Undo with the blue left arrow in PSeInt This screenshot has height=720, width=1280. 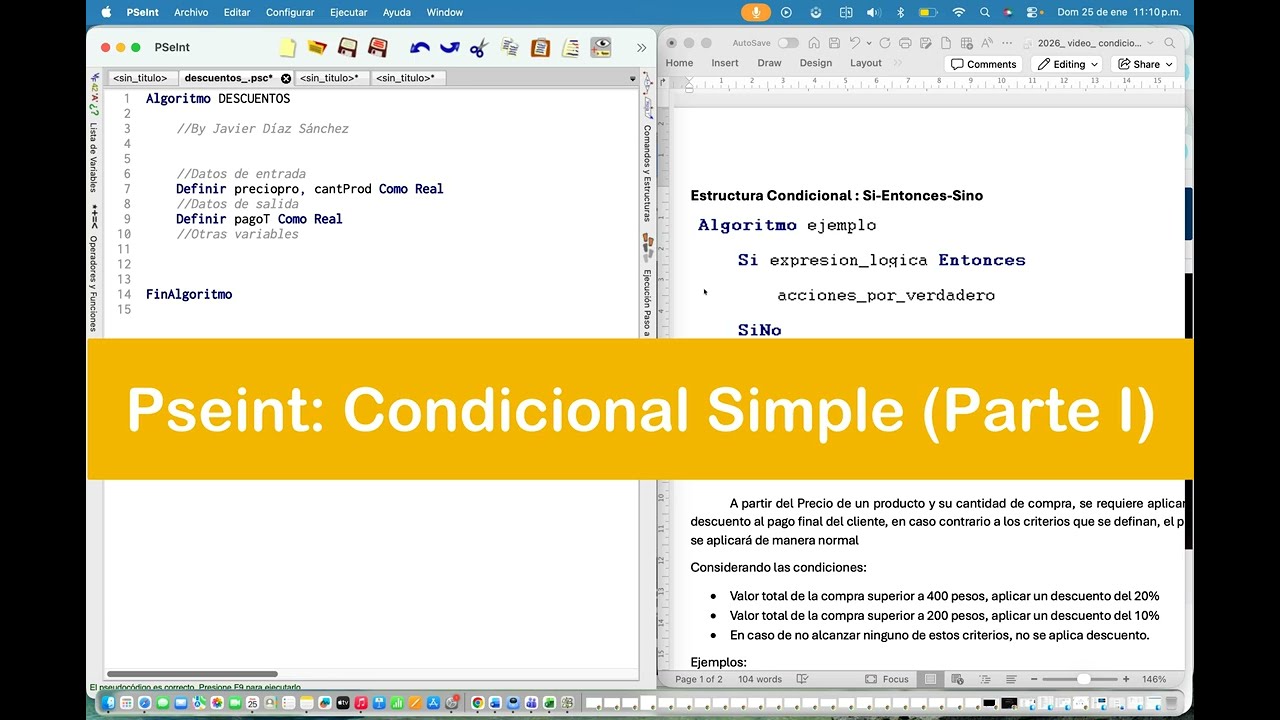pyautogui.click(x=420, y=47)
